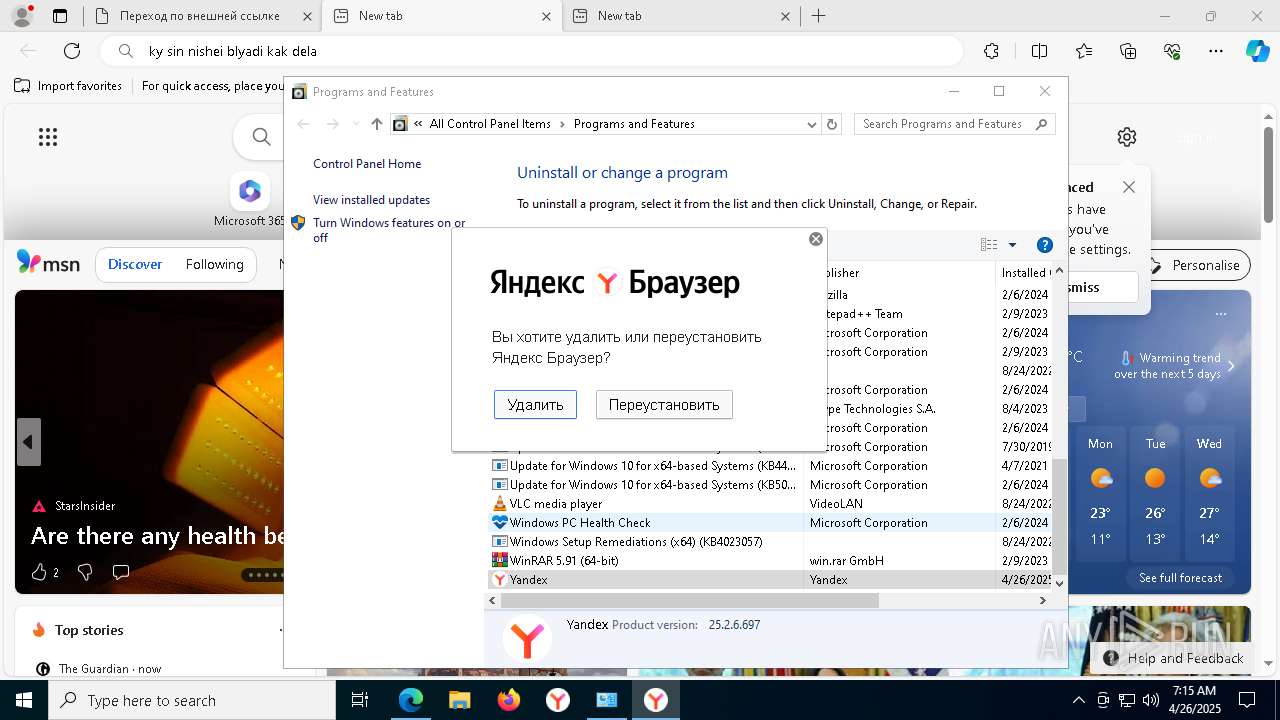Open Edge tab actions menu icon

60,16
